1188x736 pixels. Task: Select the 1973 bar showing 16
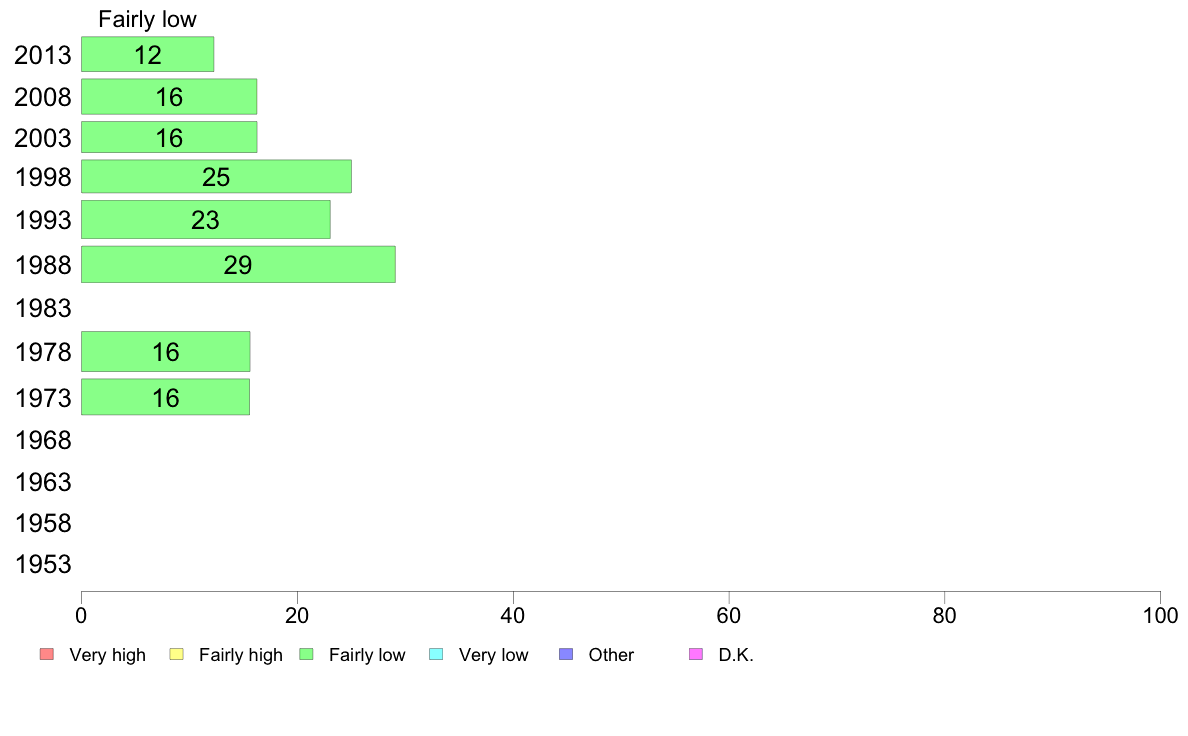pyautogui.click(x=166, y=397)
